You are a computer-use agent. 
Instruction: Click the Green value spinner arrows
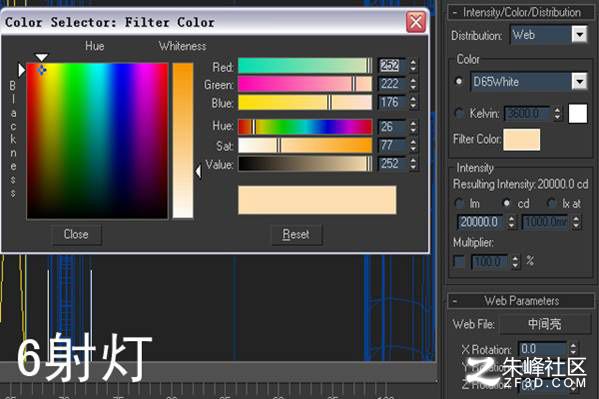(413, 84)
